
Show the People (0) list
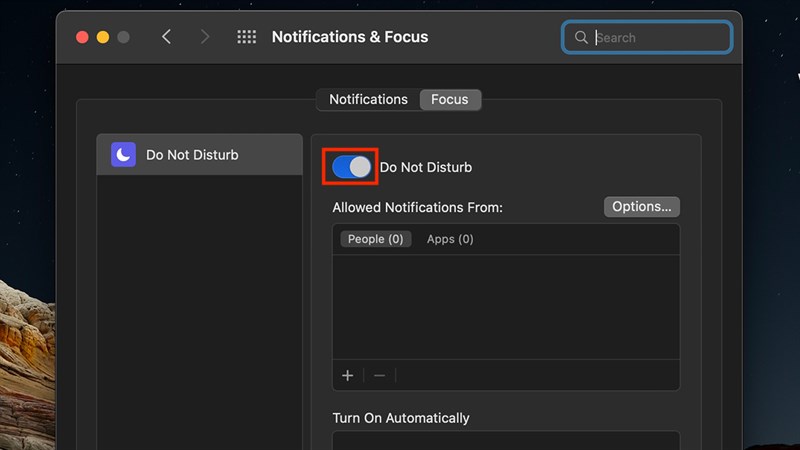[375, 239]
